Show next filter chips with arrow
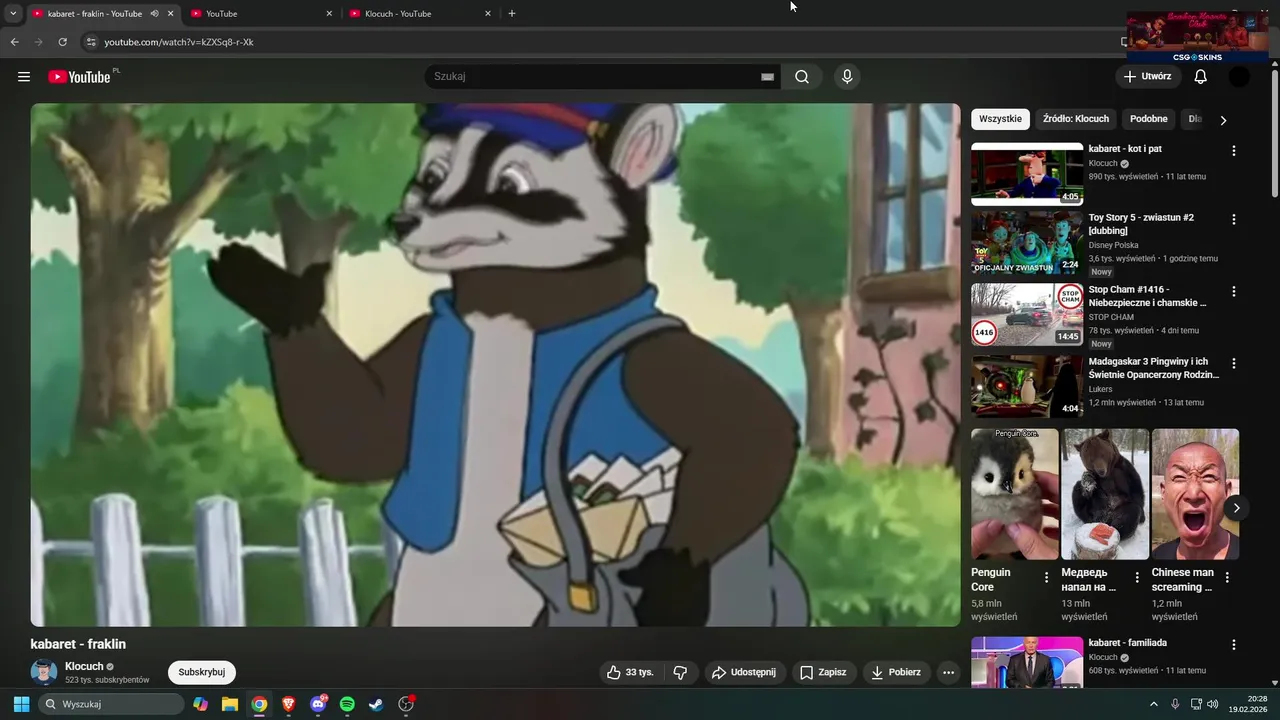 coord(1223,120)
